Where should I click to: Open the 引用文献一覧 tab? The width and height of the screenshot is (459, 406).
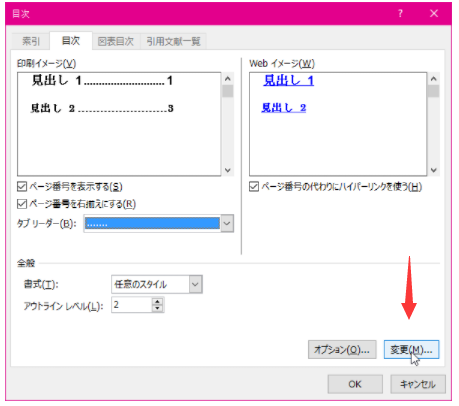pos(173,41)
